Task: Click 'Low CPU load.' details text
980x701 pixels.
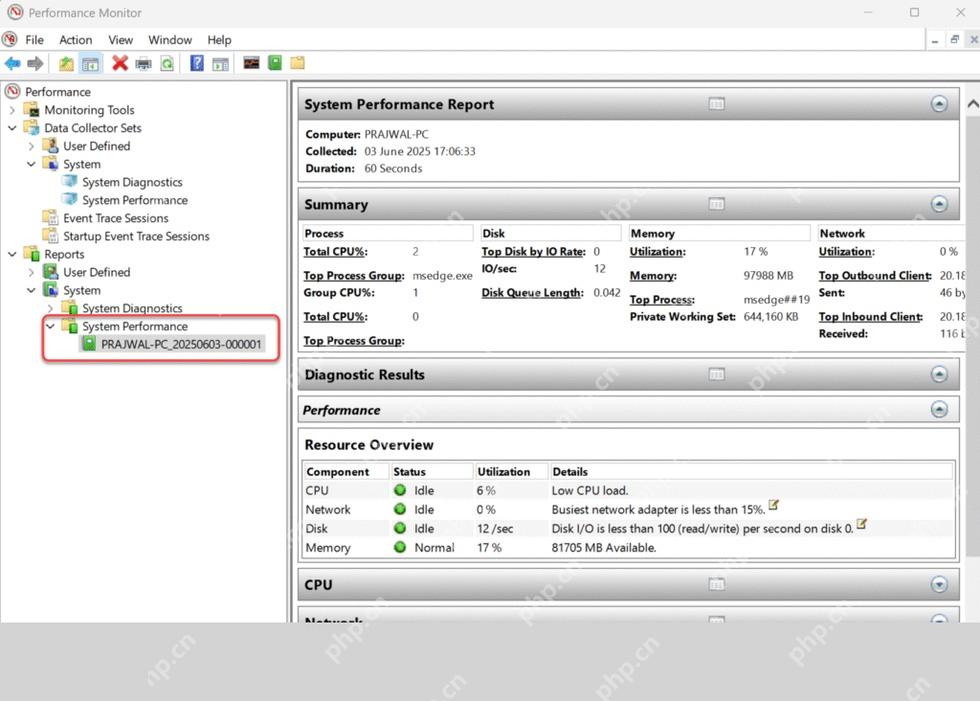Action: click(x=589, y=490)
